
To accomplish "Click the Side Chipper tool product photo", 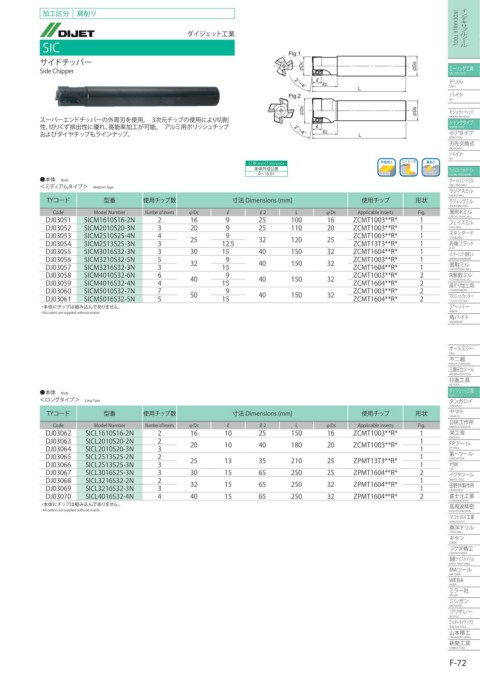I will [x=137, y=96].
